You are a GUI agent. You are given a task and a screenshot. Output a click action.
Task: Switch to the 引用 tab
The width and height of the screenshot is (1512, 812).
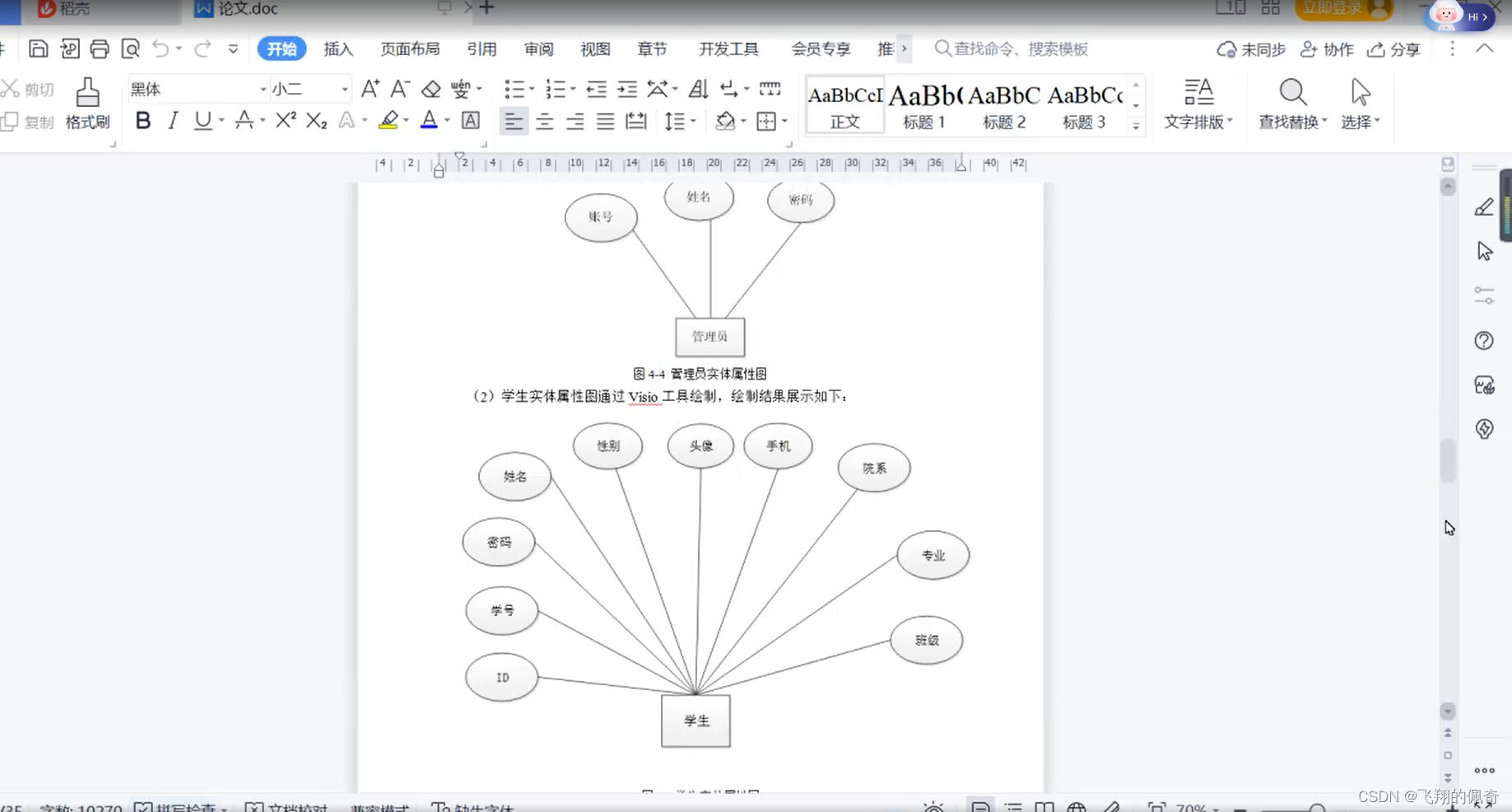tap(482, 49)
